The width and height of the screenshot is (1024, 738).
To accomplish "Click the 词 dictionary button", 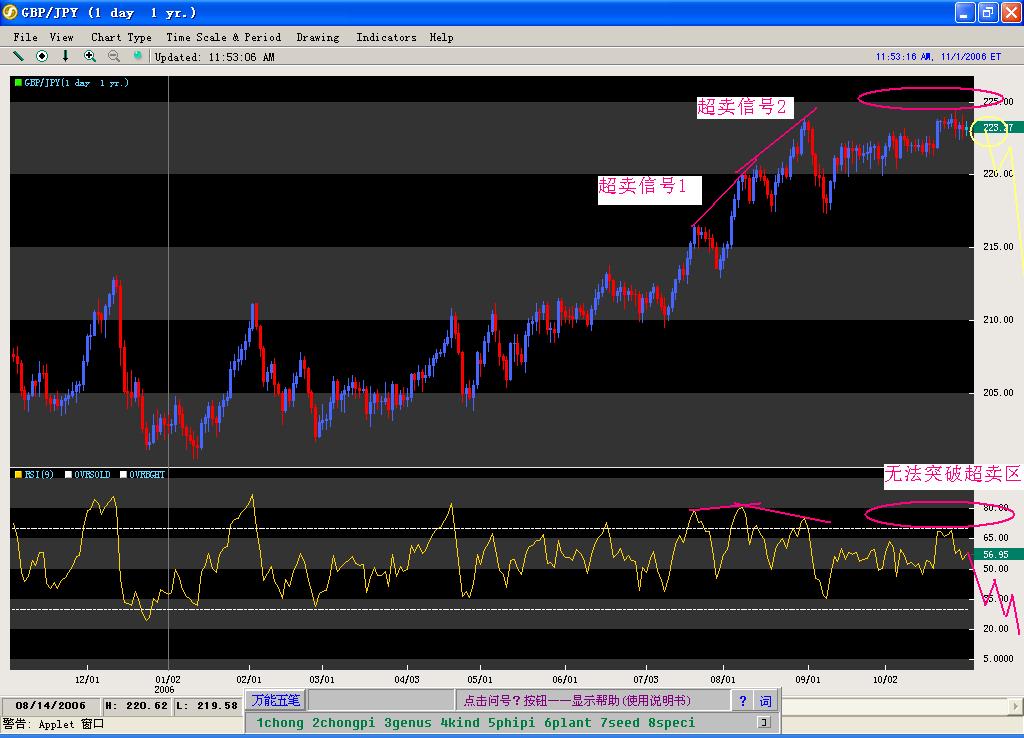I will (x=765, y=701).
